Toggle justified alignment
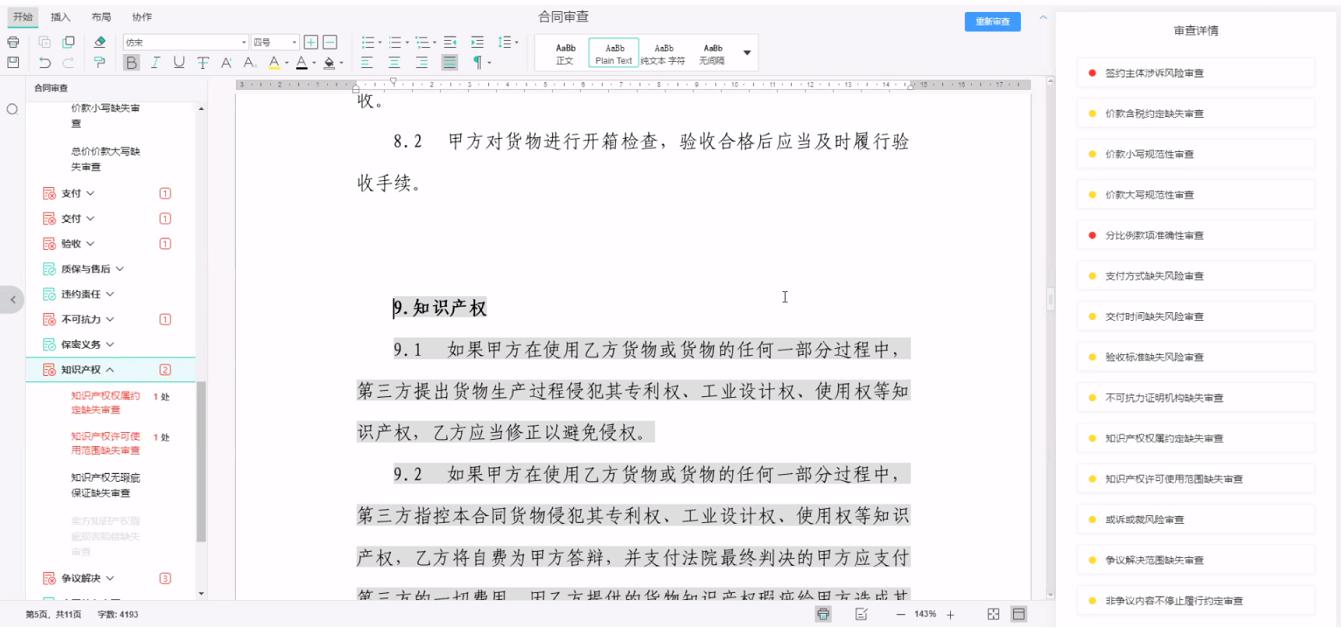 click(449, 62)
